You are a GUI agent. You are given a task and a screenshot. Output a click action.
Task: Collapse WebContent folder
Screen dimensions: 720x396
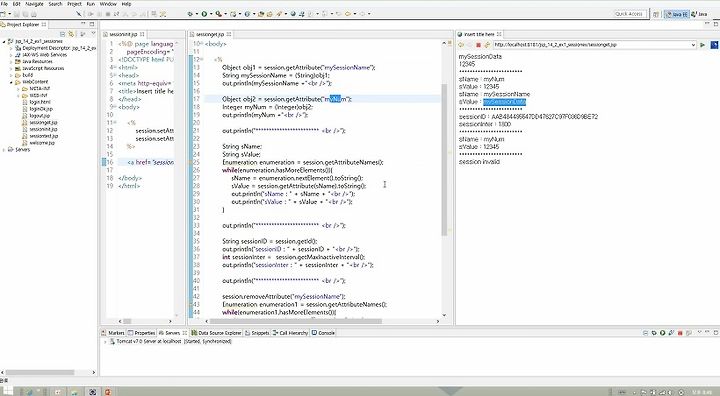point(11,82)
